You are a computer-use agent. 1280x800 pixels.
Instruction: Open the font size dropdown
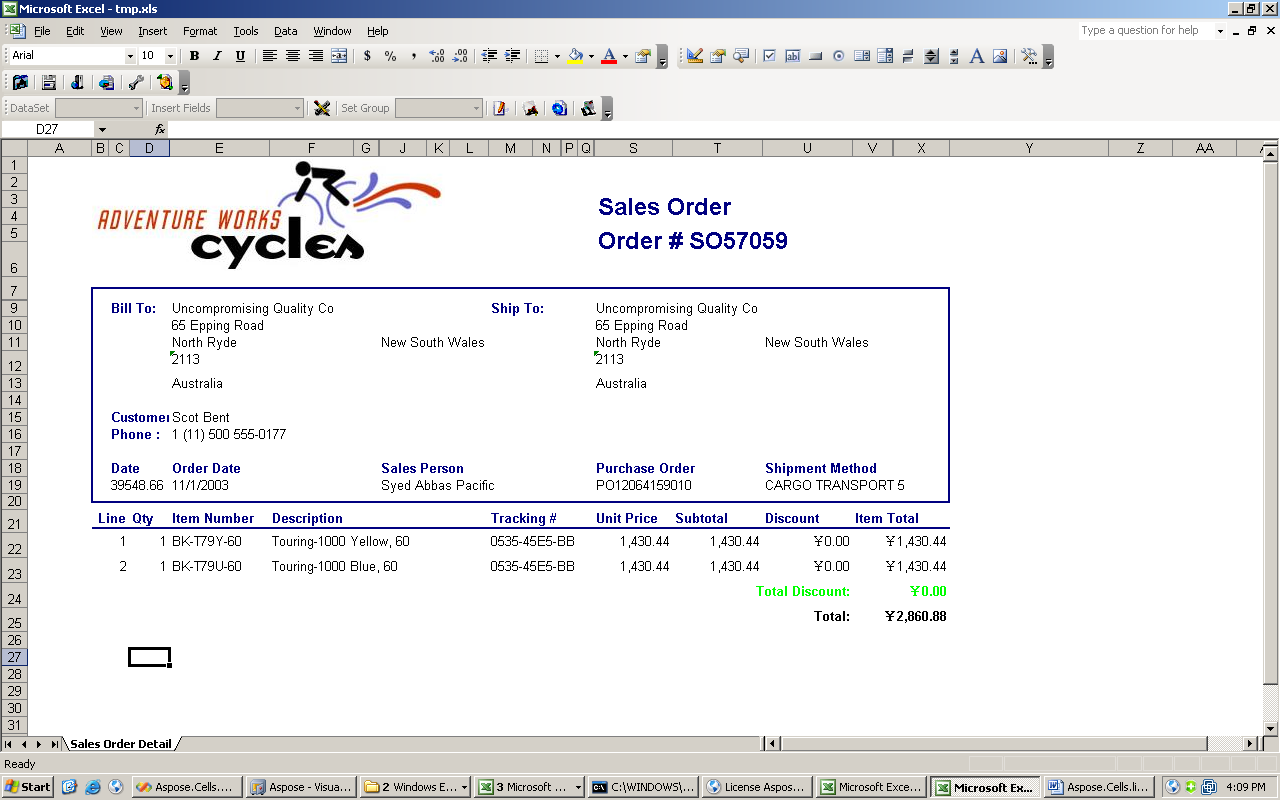[170, 56]
